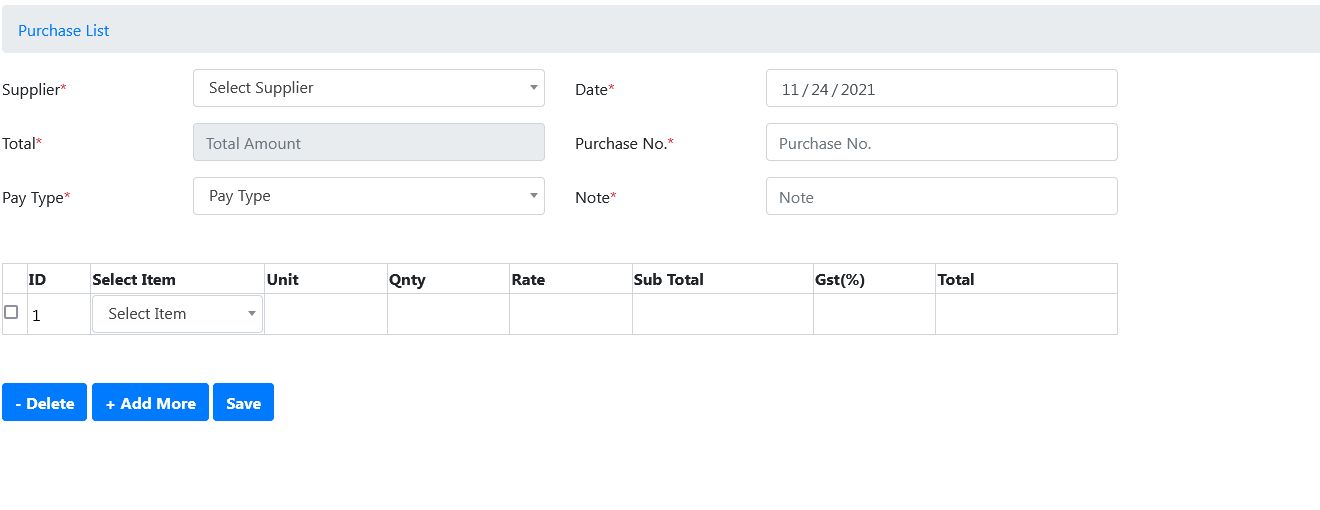Click the Date field label
1320x510 pixels.
595,89
